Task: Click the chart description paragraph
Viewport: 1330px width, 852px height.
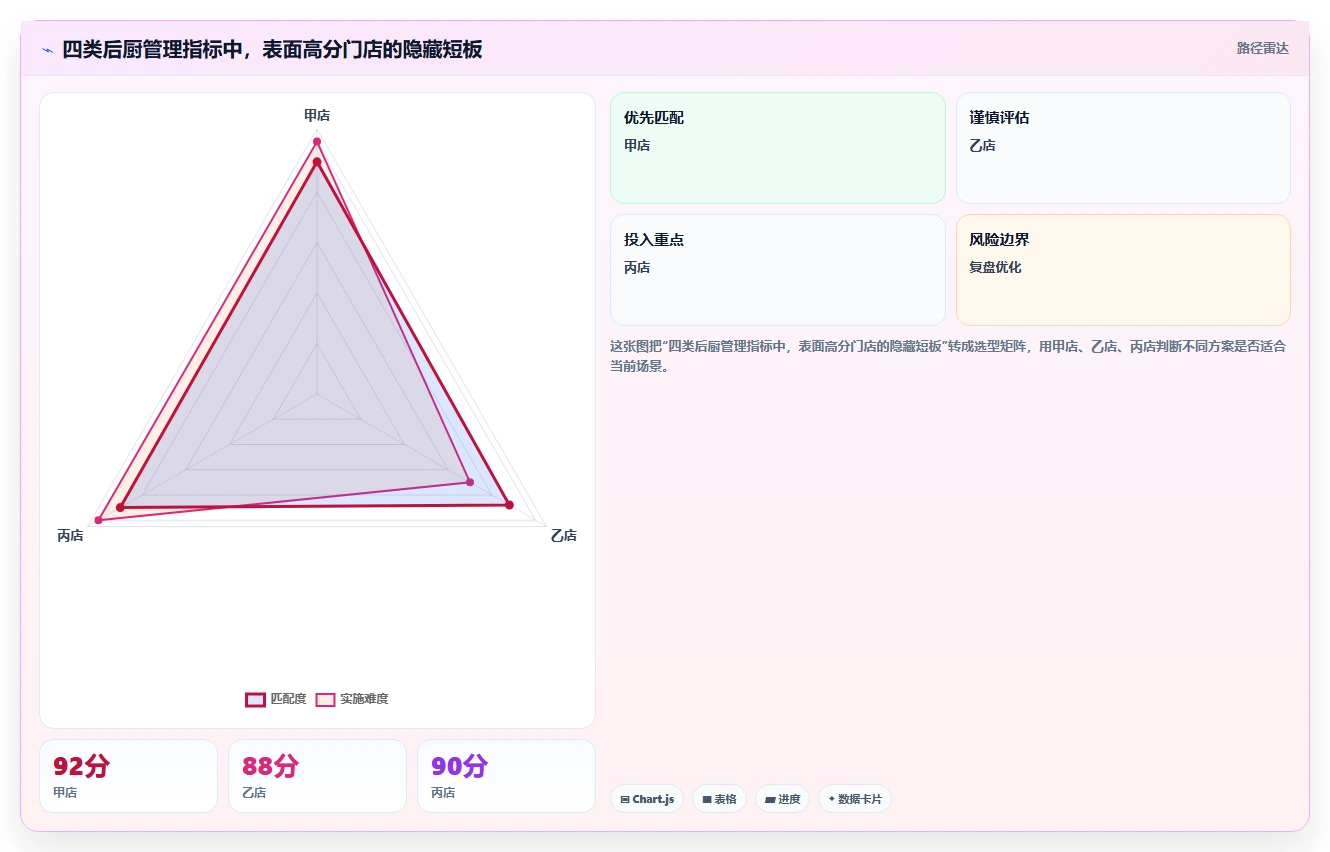Action: pyautogui.click(x=948, y=356)
